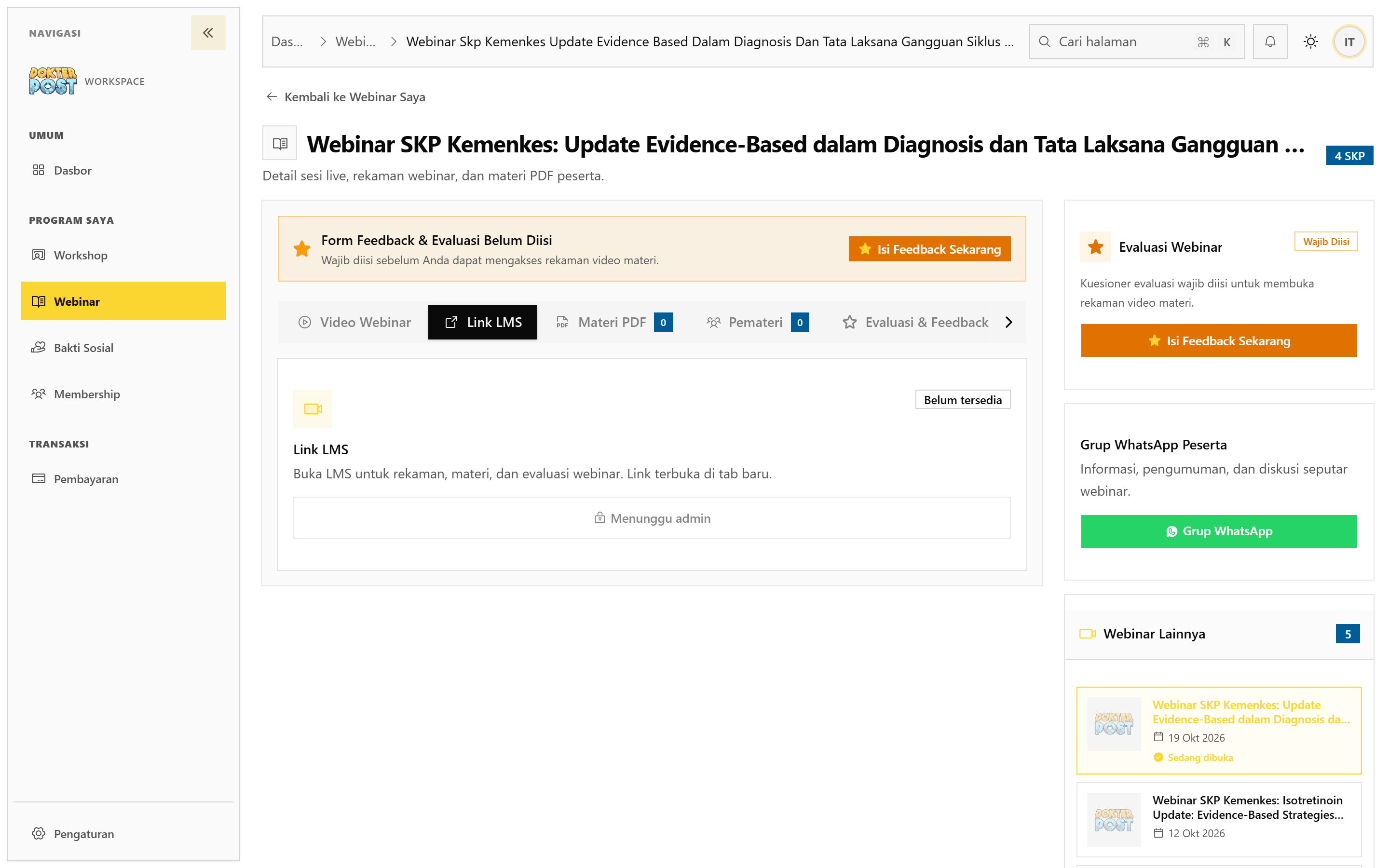Join the Grup WhatsApp button

[x=1219, y=531]
